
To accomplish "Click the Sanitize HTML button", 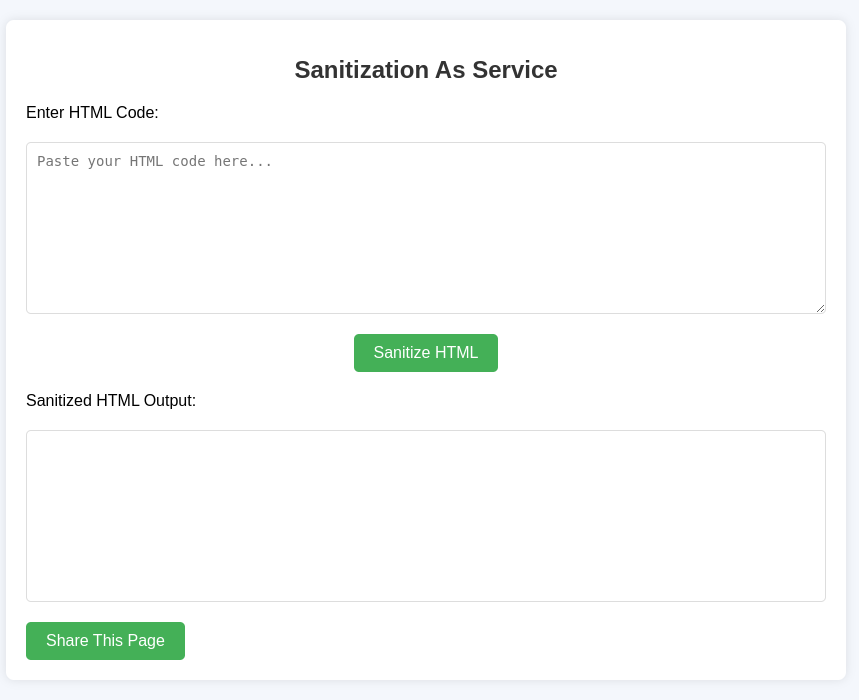I will click(425, 353).
